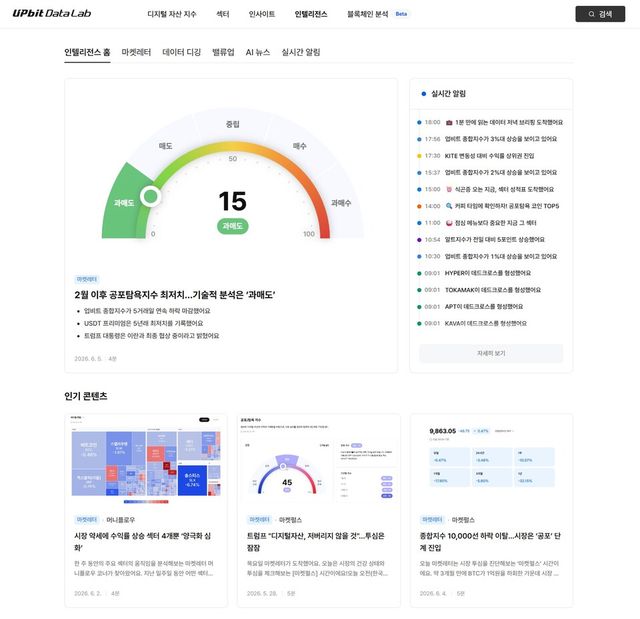
Task: Open the 인텔리전스 menu
Action: pos(311,14)
